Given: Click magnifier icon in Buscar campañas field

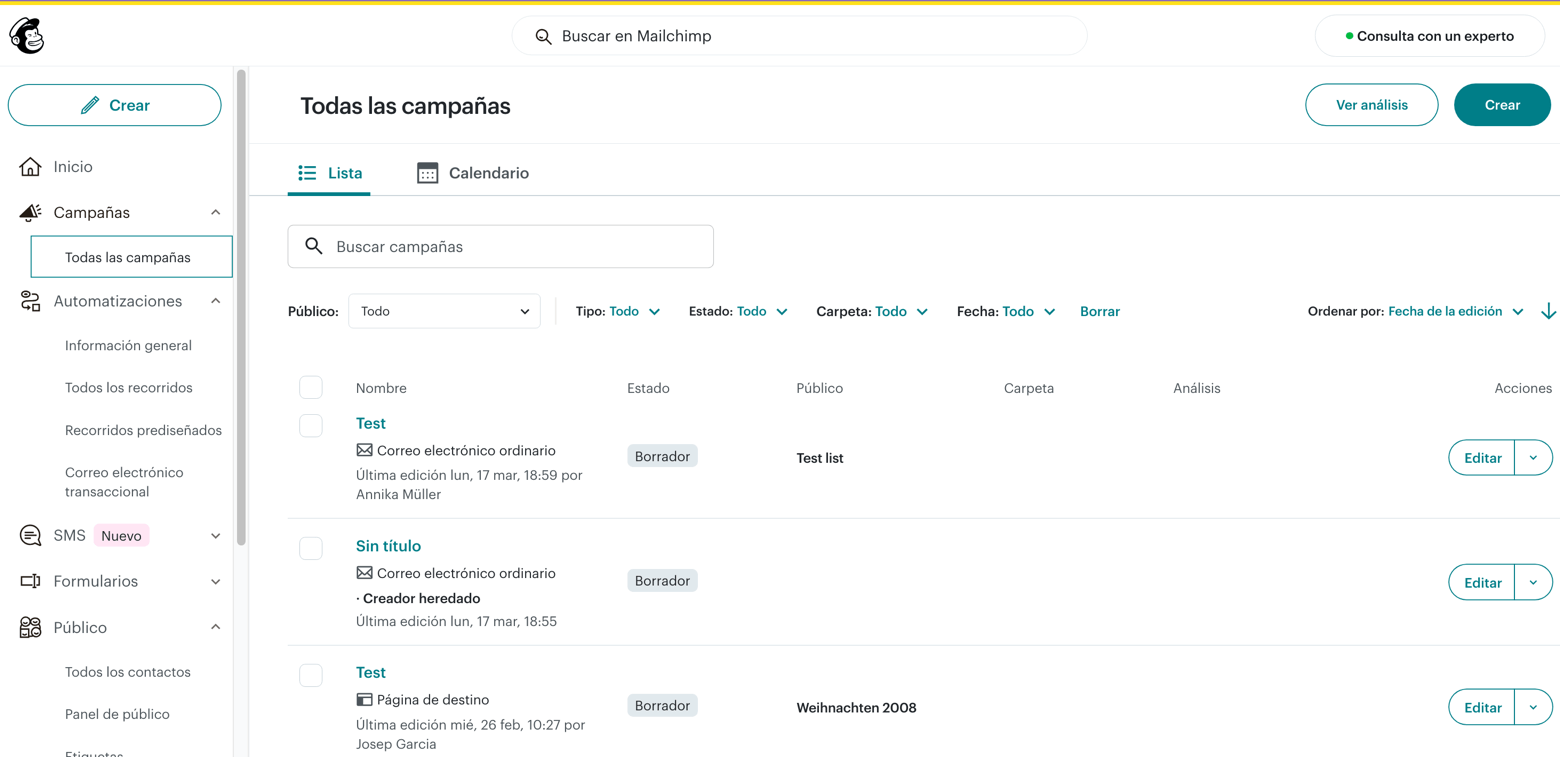Looking at the screenshot, I should coord(314,246).
